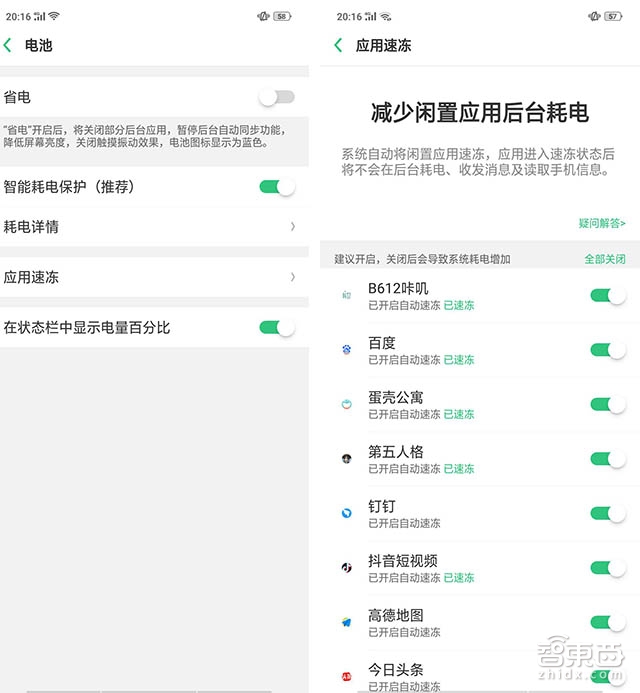640x693 pixels.
Task: Disable 在状态栏中显示电量百分比 switch
Action: tap(277, 328)
